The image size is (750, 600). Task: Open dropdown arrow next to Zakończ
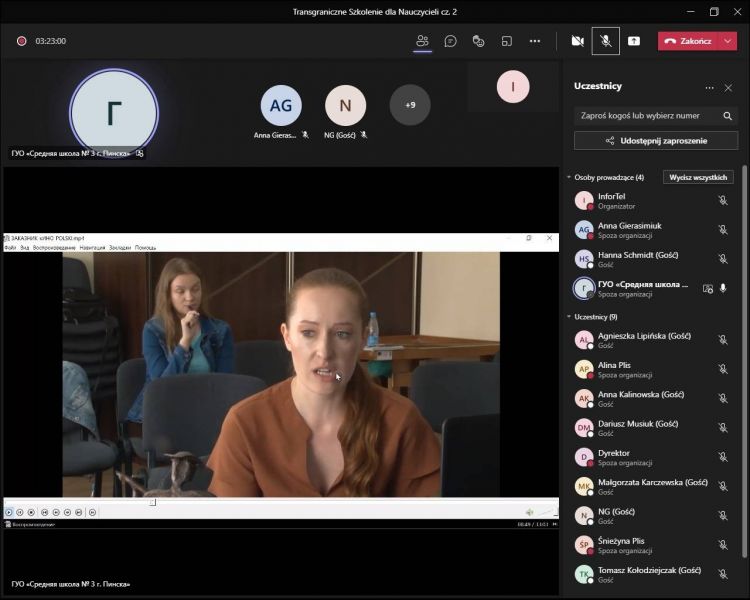tap(728, 41)
